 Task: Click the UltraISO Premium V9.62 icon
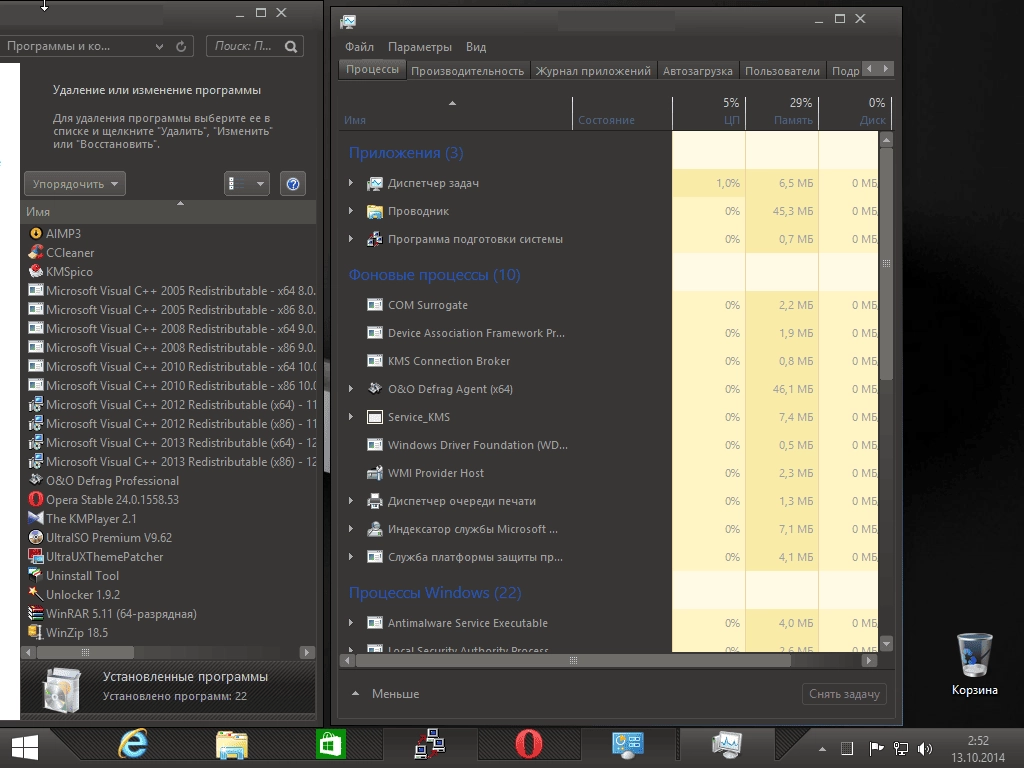click(x=36, y=537)
